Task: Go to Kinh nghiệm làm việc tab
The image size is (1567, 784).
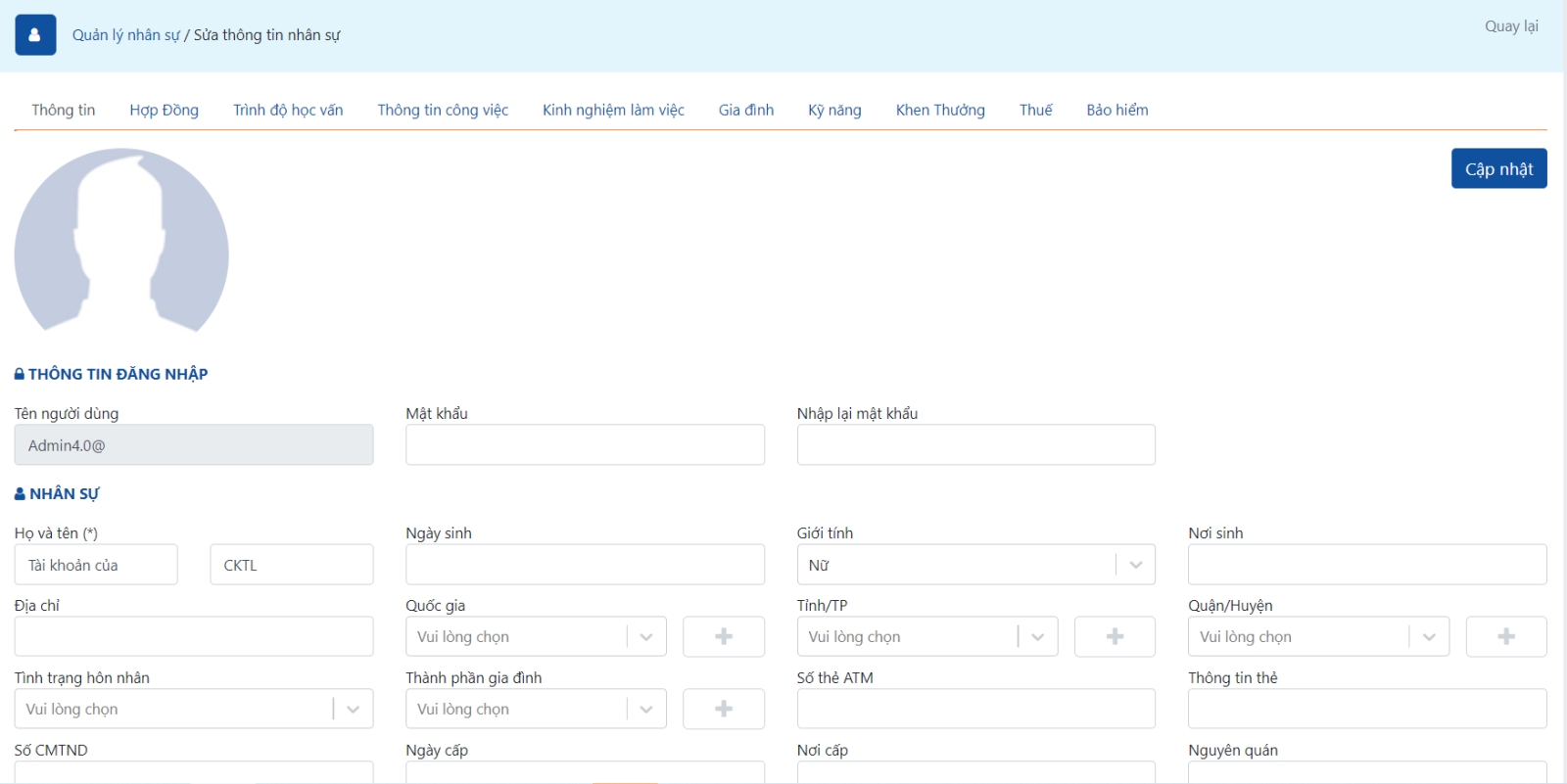Action: pos(613,110)
